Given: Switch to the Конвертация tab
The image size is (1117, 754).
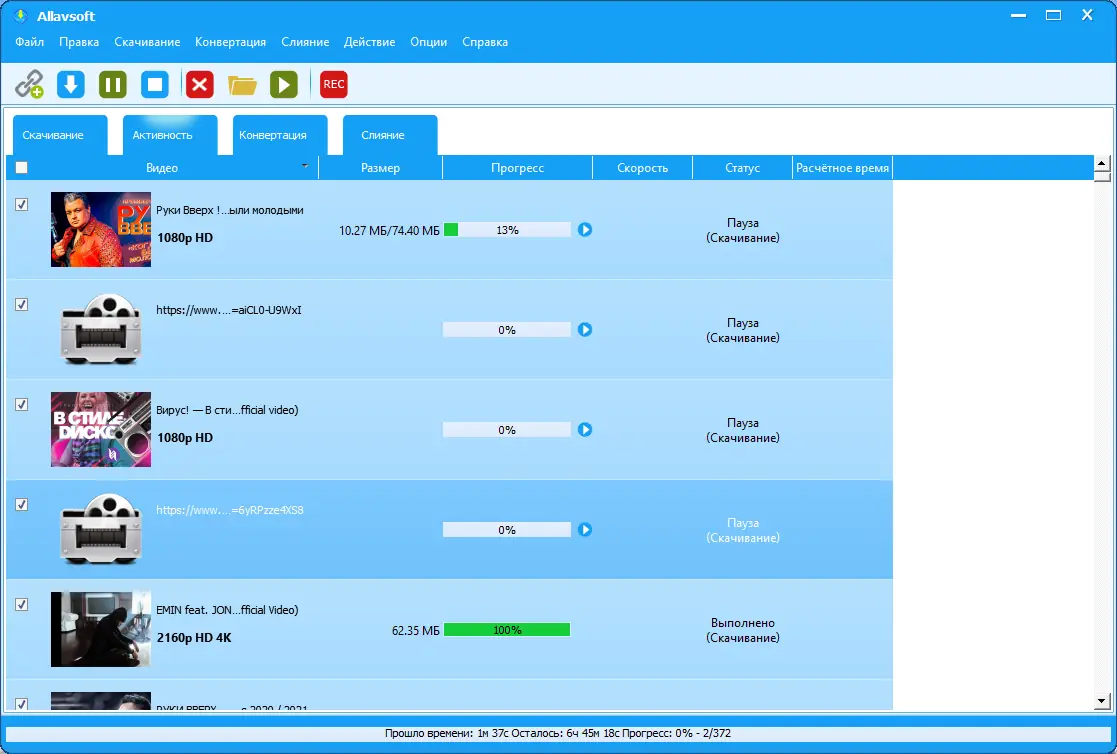Looking at the screenshot, I should 280,135.
